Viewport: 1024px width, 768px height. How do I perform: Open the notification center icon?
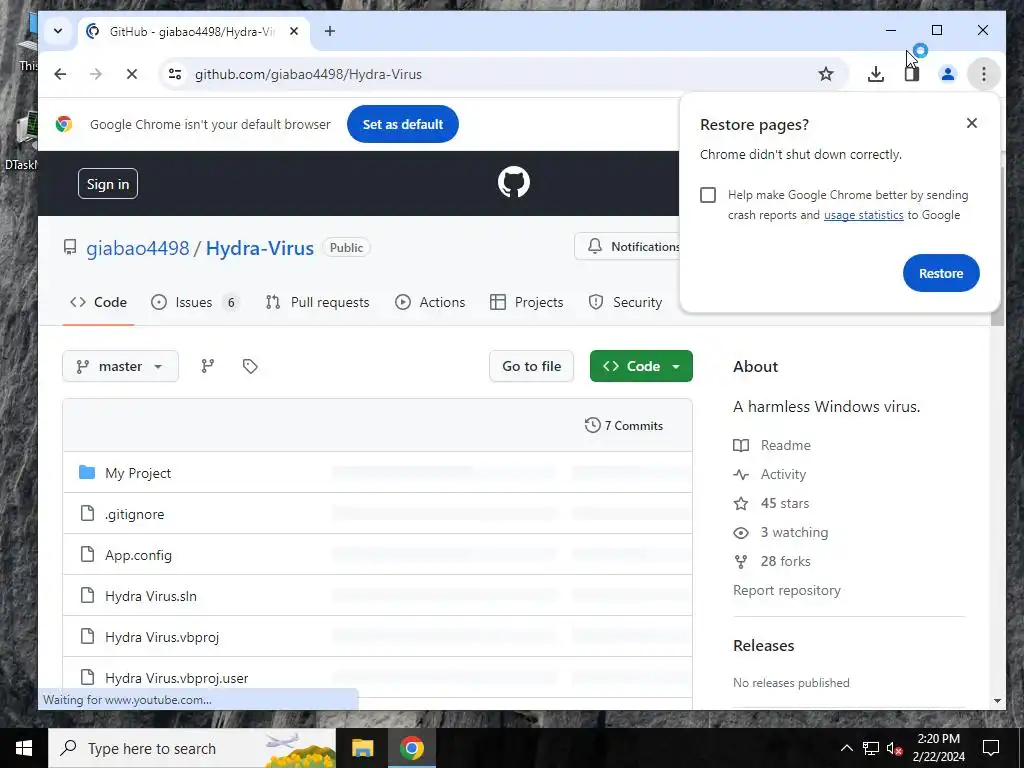991,748
